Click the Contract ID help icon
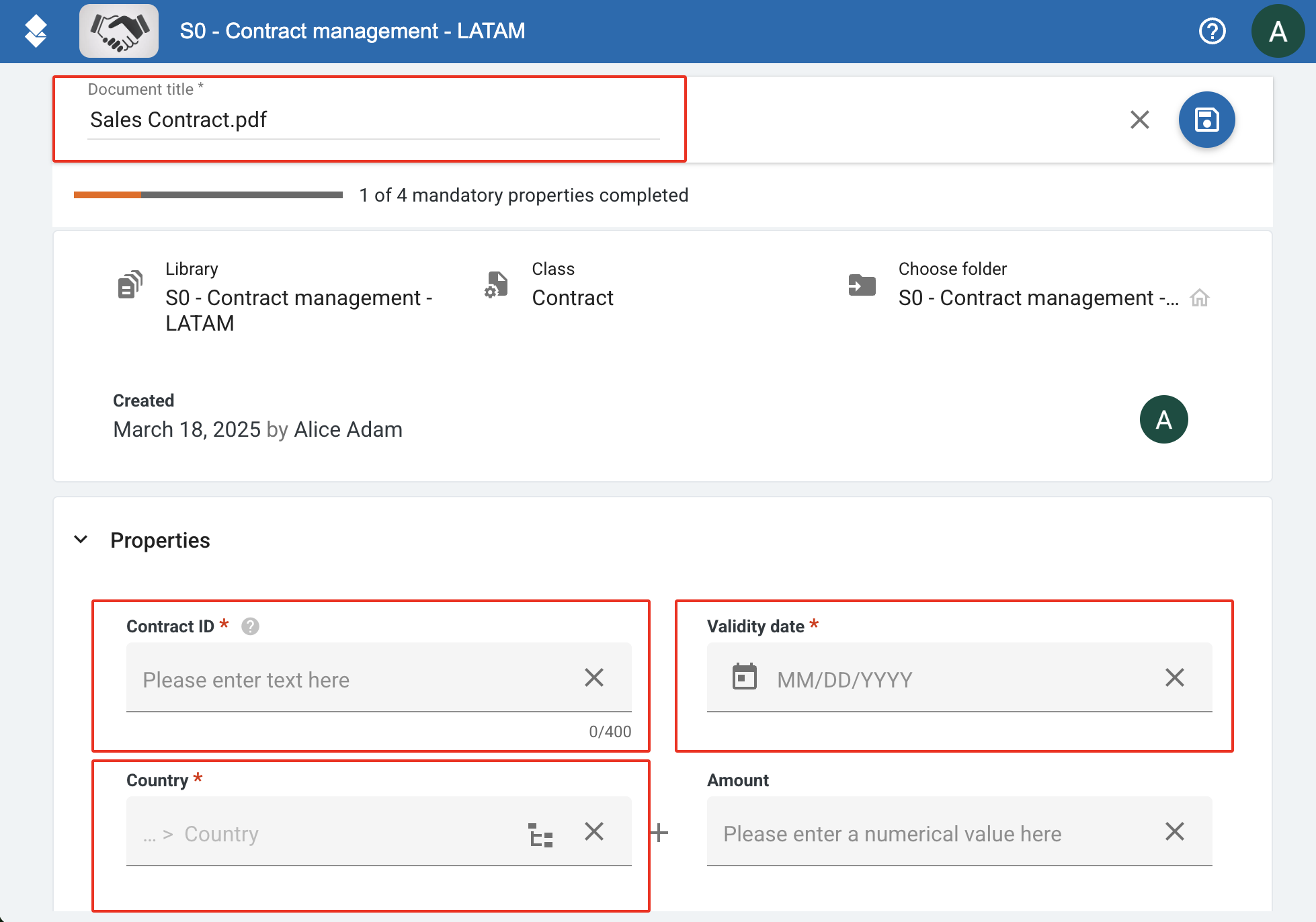1316x922 pixels. point(250,626)
